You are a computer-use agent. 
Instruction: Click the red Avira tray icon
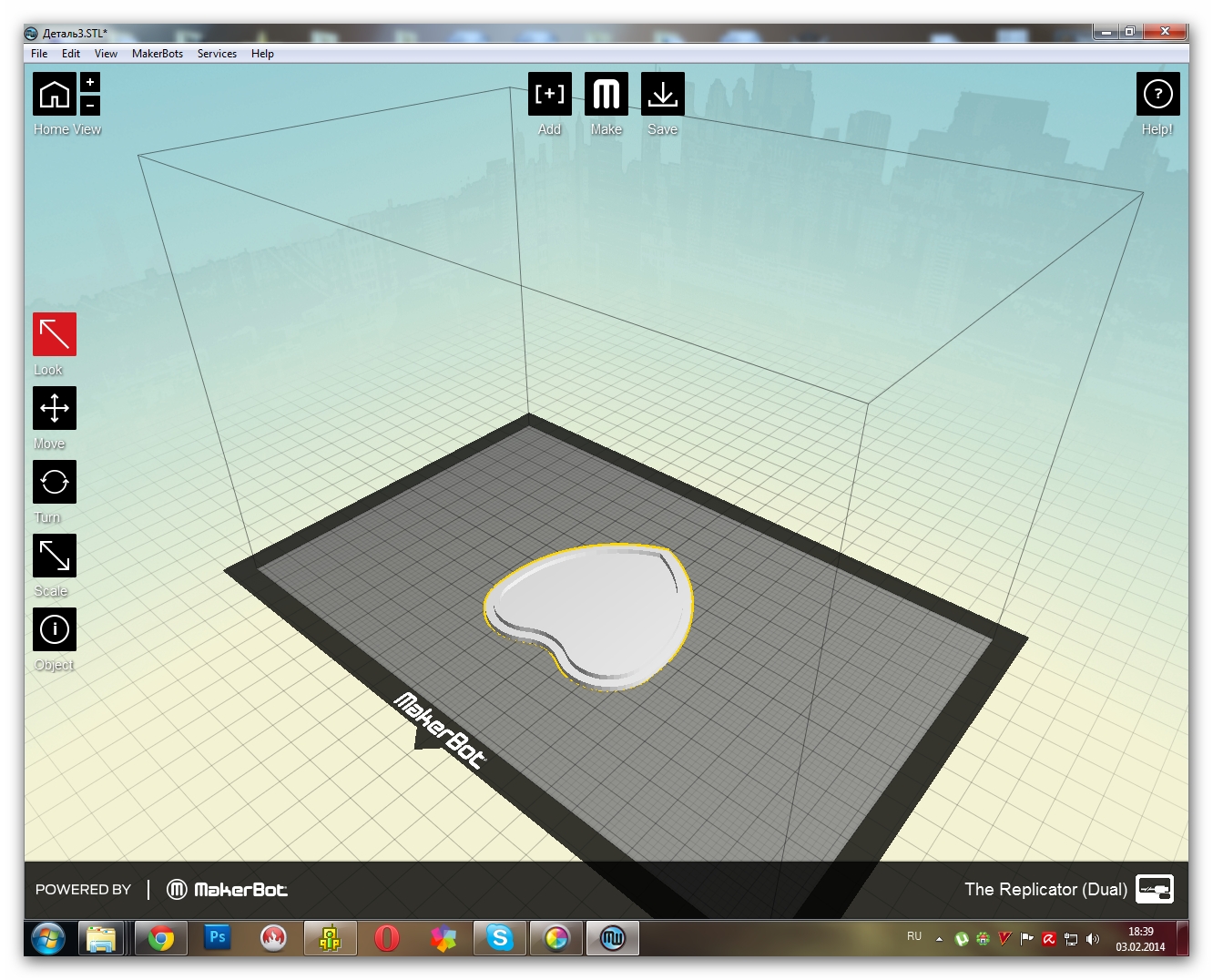1049,939
